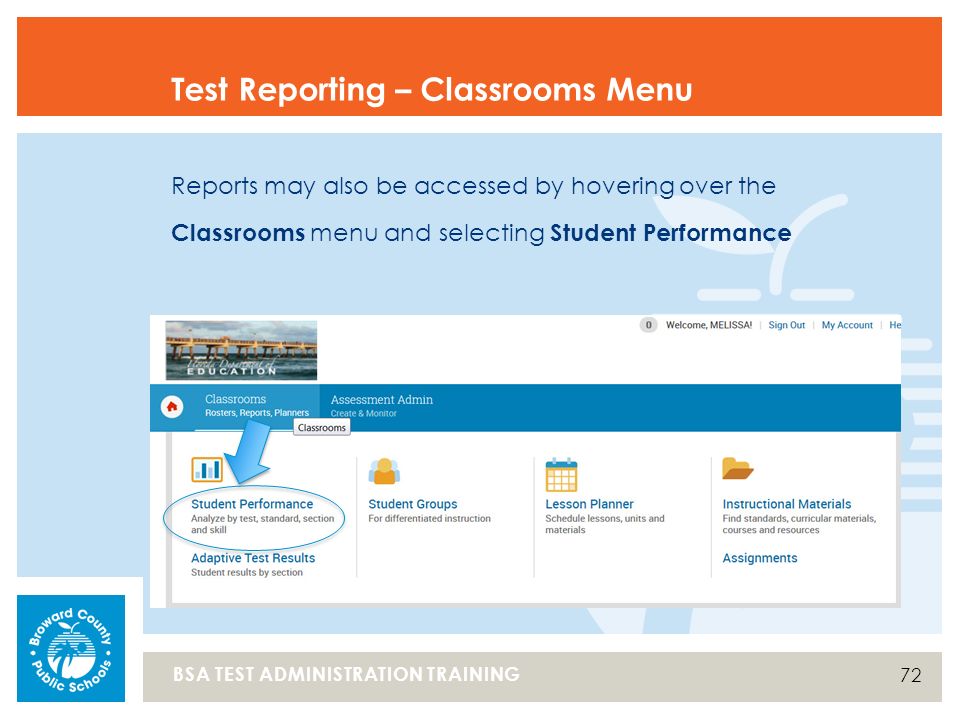The width and height of the screenshot is (960, 720).
Task: Click the Student Performance bar chart icon
Action: click(x=207, y=470)
